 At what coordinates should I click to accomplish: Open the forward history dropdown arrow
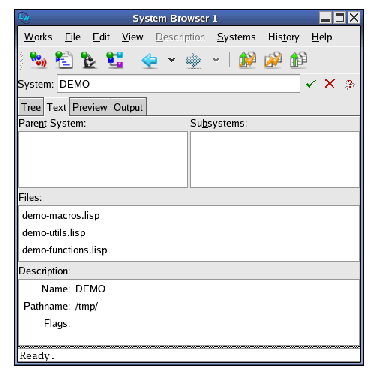216,60
